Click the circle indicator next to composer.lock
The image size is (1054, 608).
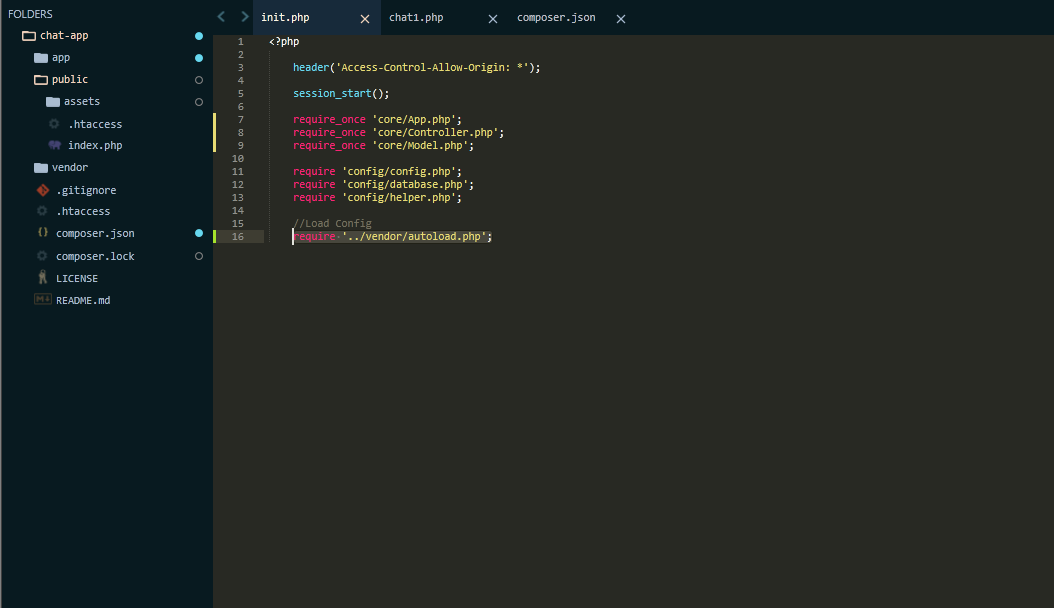point(198,255)
